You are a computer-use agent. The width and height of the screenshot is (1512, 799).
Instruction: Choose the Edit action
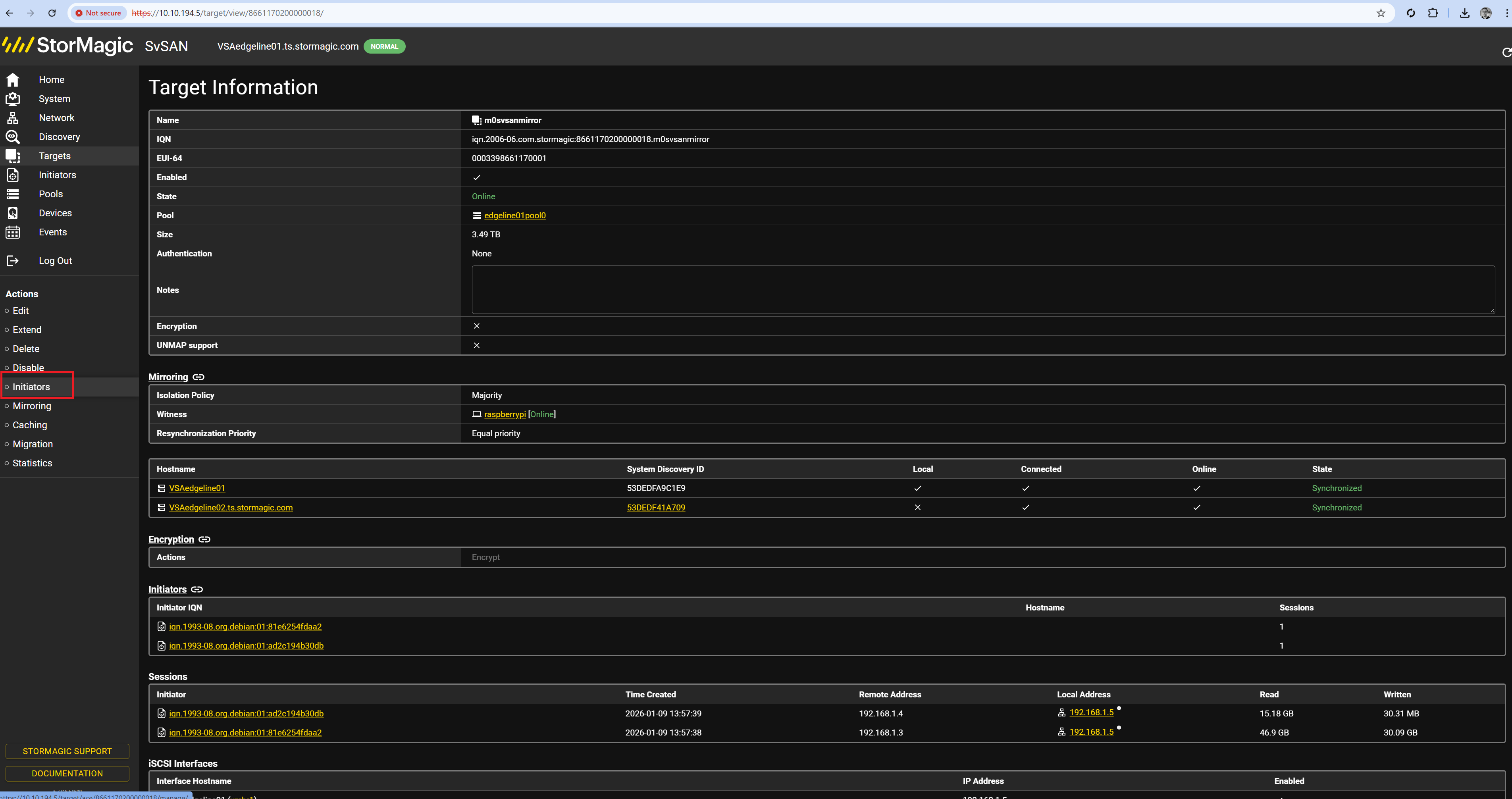point(21,310)
